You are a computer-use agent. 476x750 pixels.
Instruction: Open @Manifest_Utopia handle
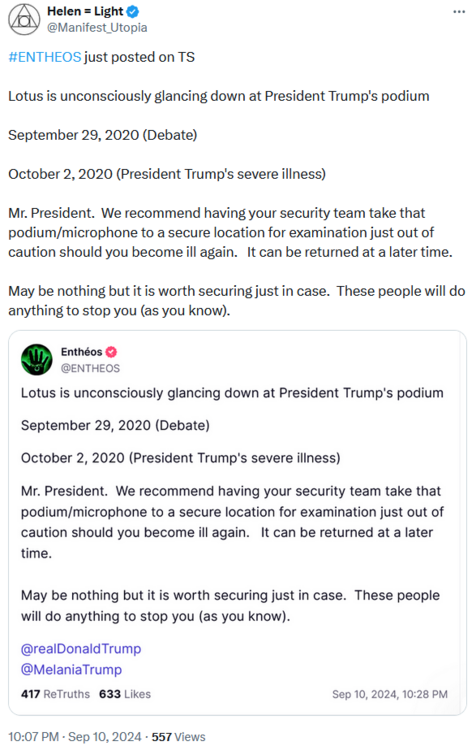(x=97, y=28)
